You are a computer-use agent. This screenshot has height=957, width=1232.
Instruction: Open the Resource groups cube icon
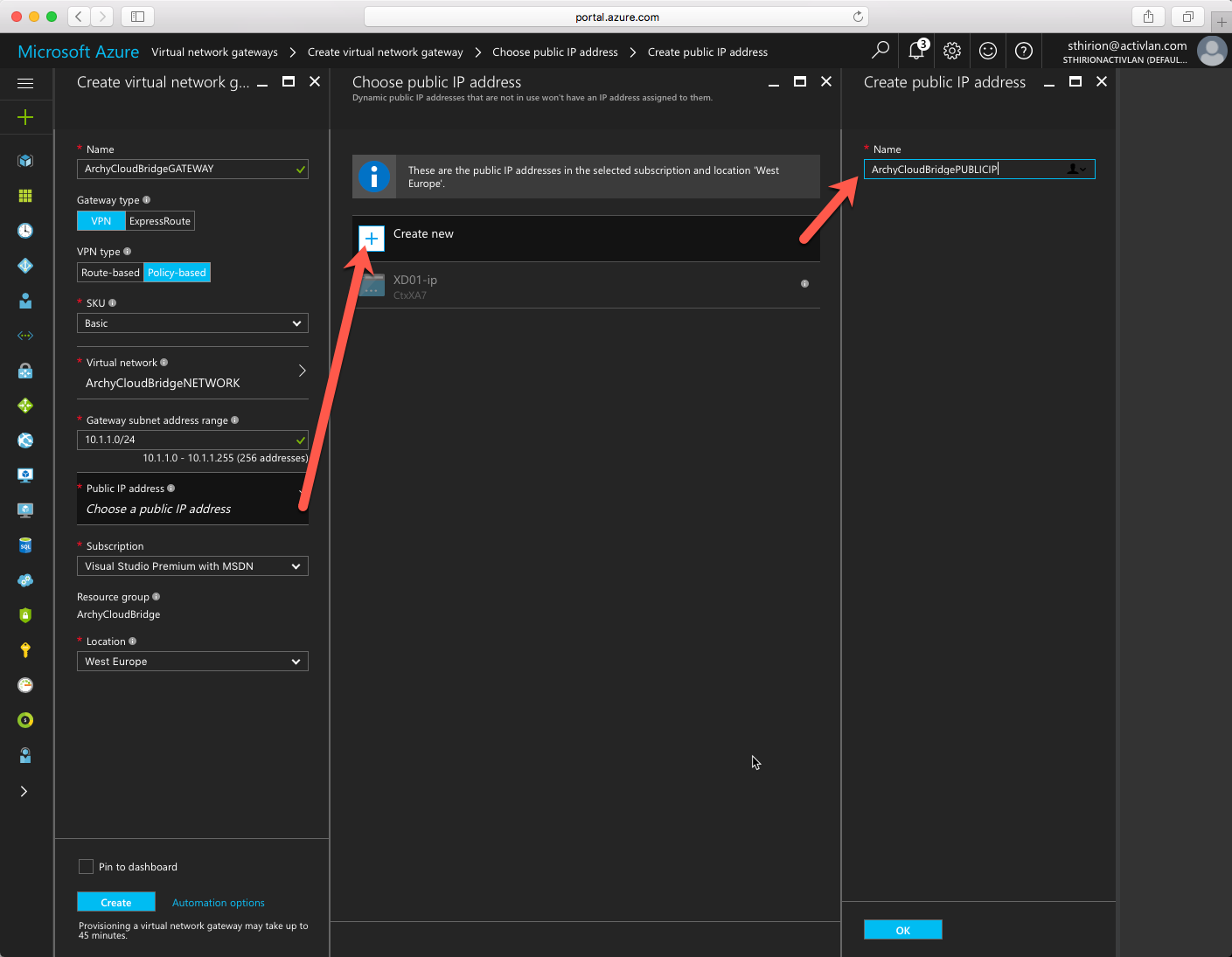[25, 161]
